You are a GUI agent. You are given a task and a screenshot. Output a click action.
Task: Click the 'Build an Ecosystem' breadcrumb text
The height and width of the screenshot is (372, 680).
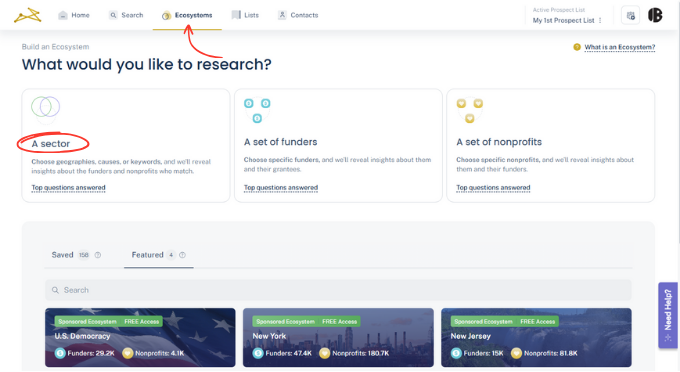point(55,47)
